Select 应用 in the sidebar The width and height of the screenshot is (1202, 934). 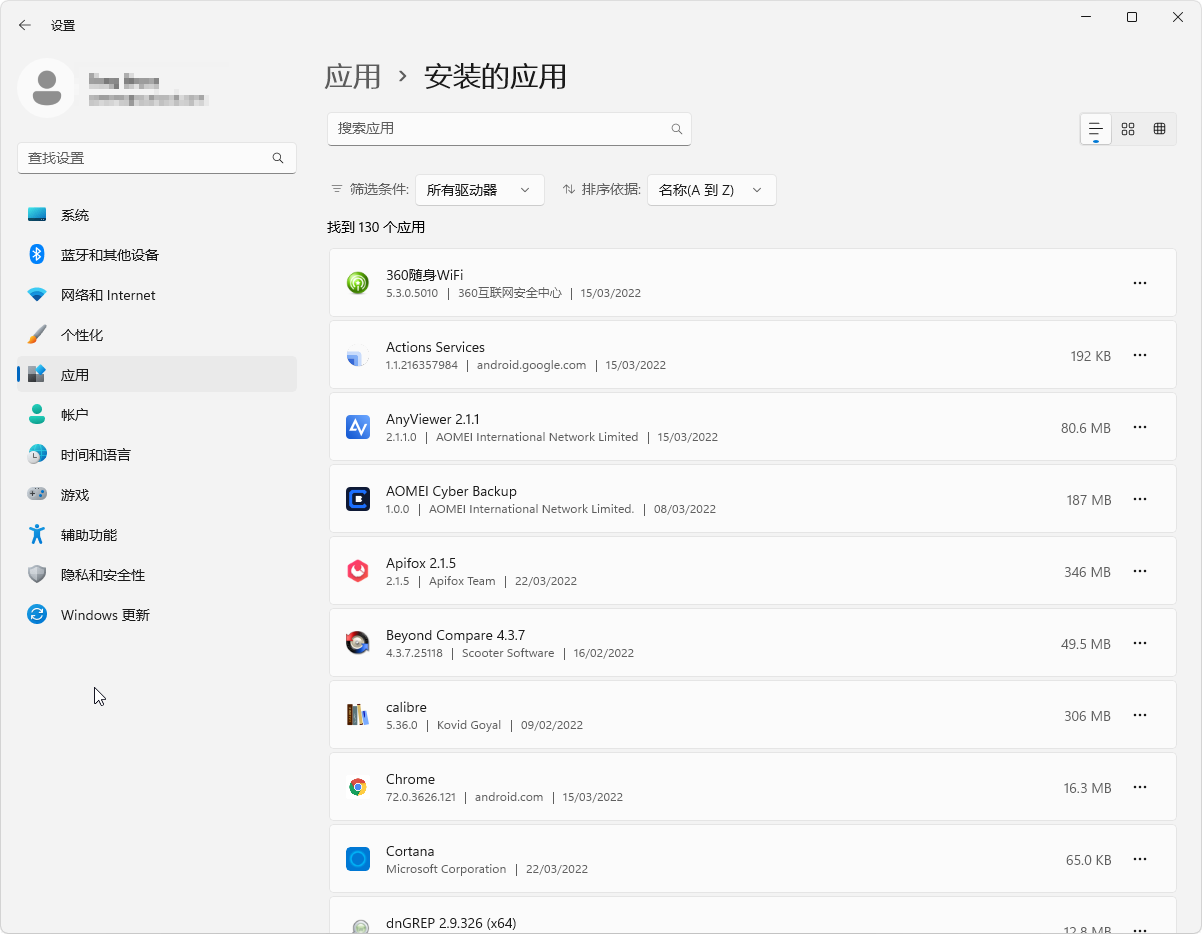click(x=157, y=375)
